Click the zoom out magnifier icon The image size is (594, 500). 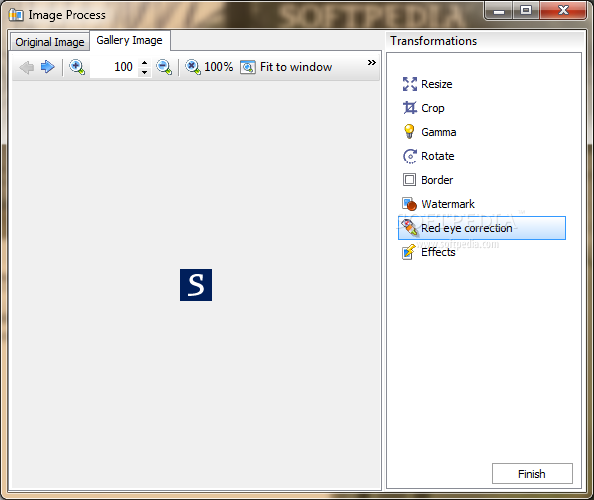[x=164, y=67]
